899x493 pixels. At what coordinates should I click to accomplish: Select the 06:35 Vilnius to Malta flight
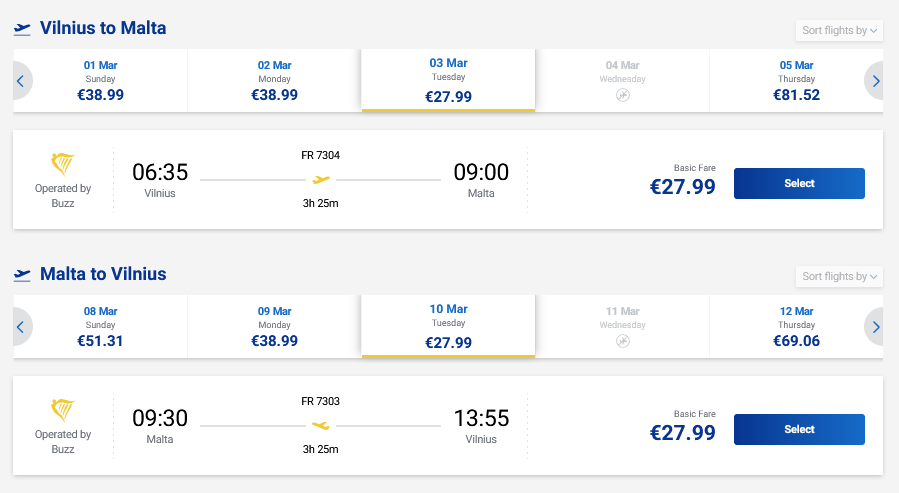pyautogui.click(x=799, y=184)
